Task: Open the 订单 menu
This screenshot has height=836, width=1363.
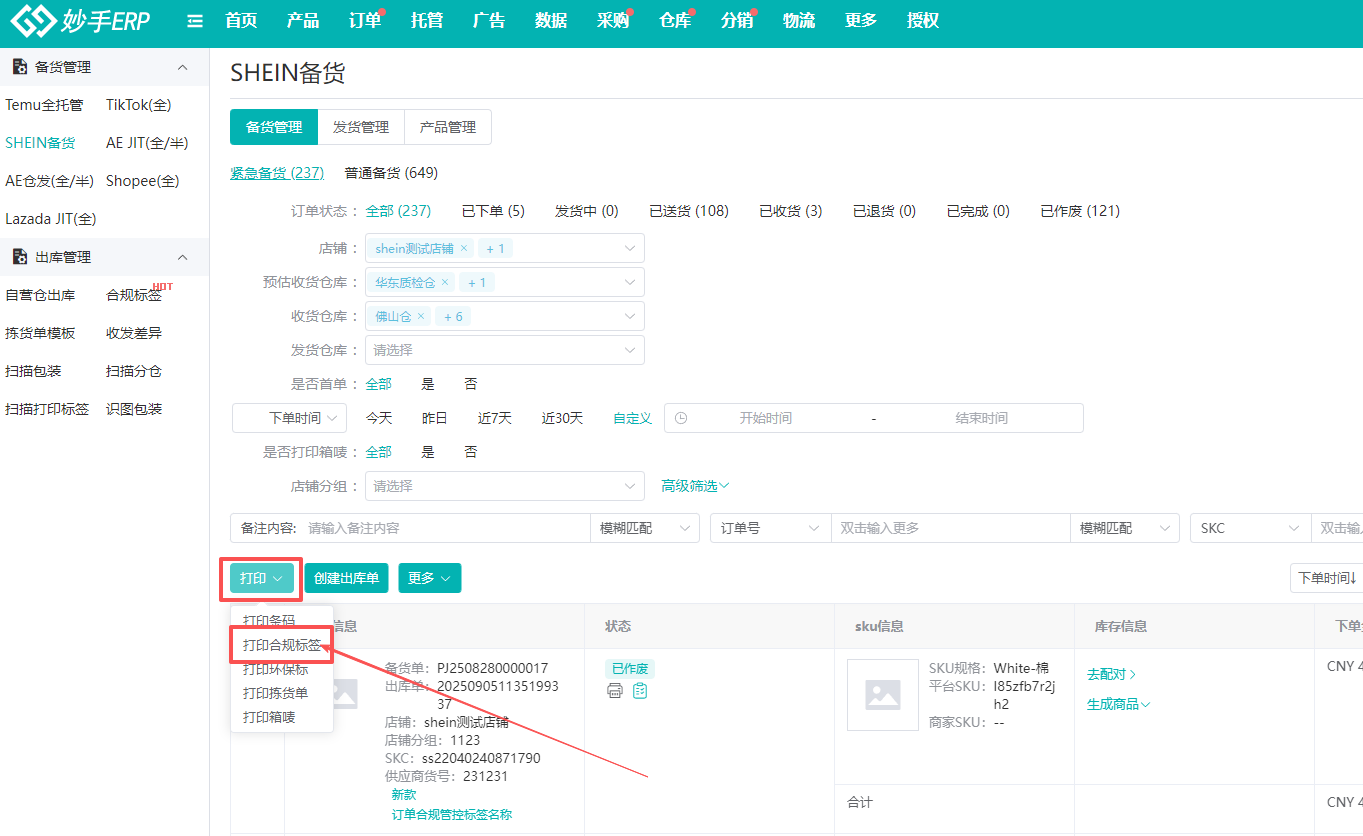Action: tap(365, 21)
